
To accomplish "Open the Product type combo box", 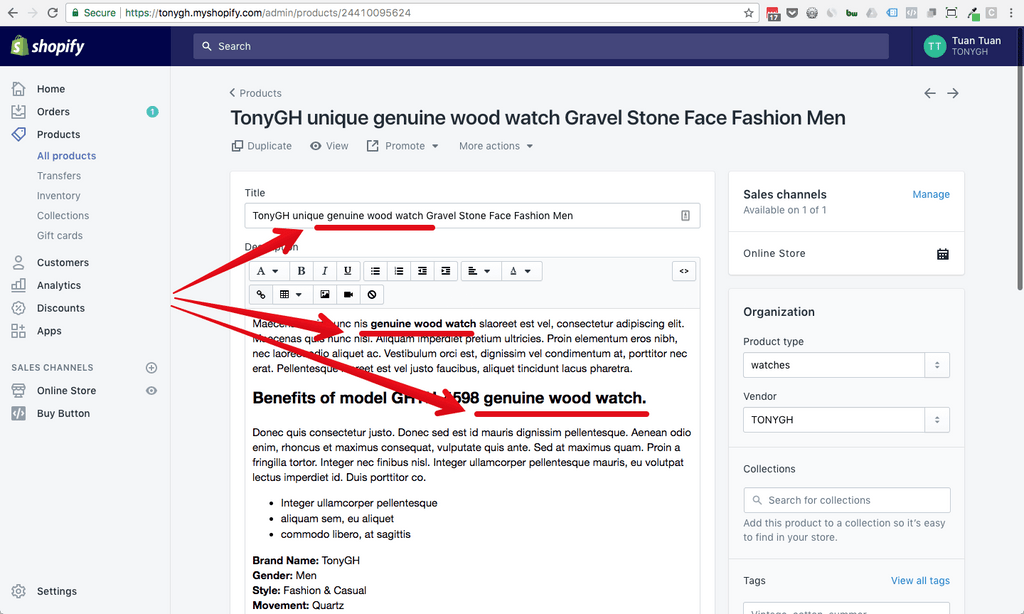I will pos(846,365).
